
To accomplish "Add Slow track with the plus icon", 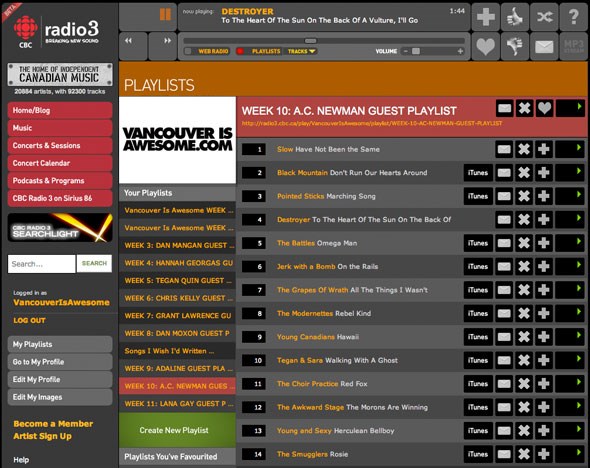I will click(x=544, y=149).
